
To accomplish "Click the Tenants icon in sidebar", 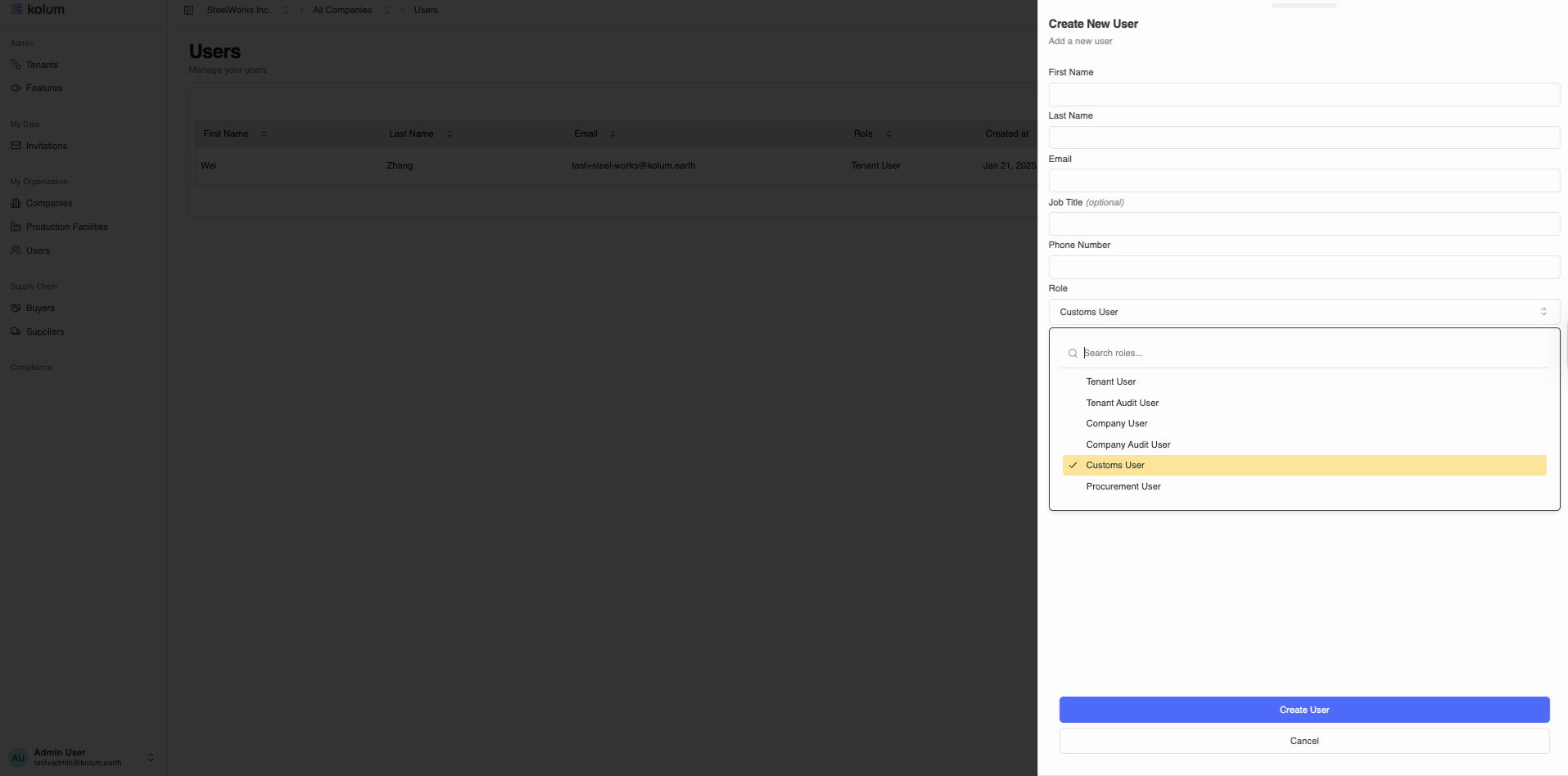I will click(x=16, y=65).
